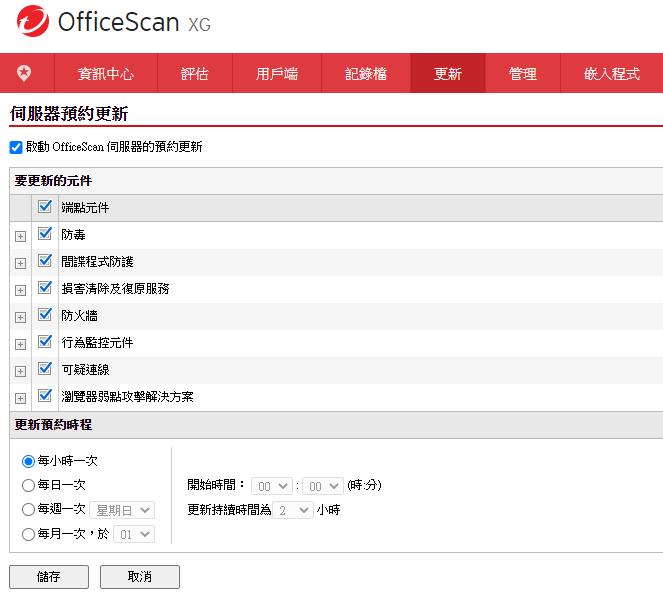Open the 嵌入程式 menu
Screen dimensions: 663x610
coord(611,74)
